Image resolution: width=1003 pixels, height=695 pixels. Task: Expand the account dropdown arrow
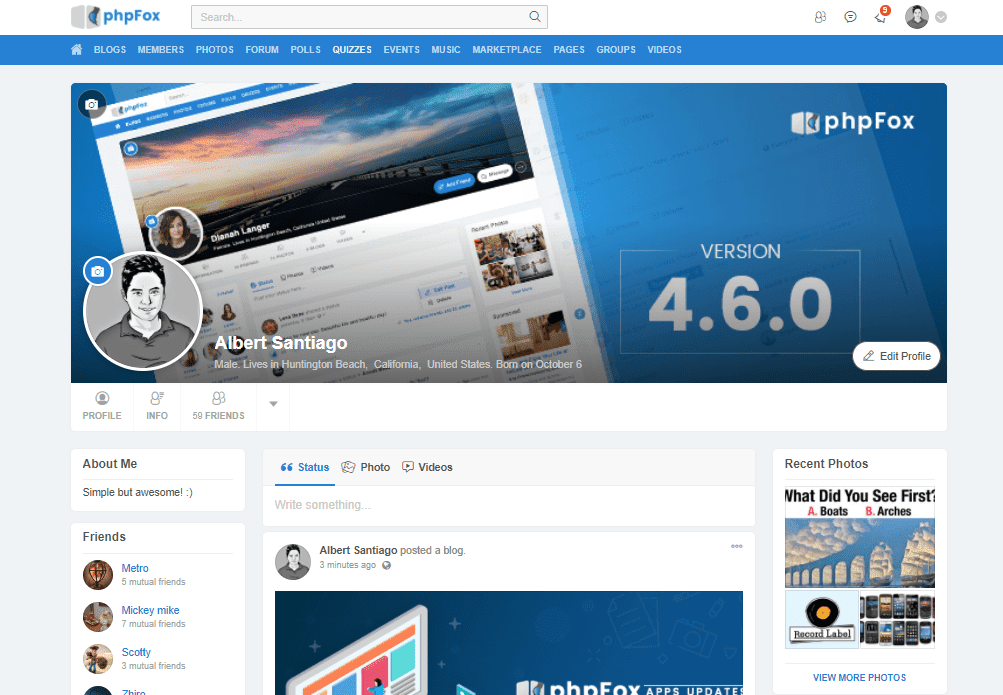(941, 17)
